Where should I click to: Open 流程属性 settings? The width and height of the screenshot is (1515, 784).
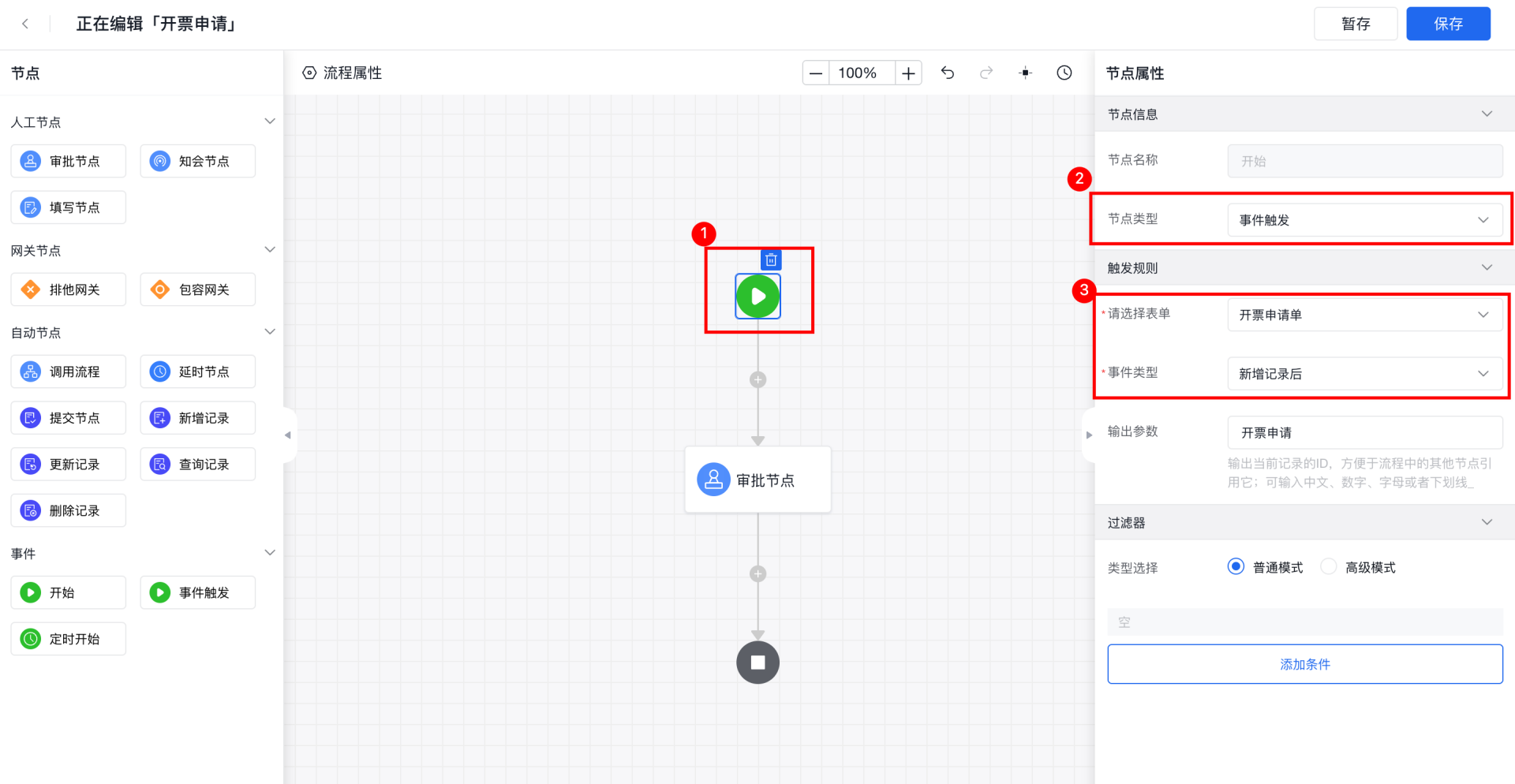click(342, 73)
